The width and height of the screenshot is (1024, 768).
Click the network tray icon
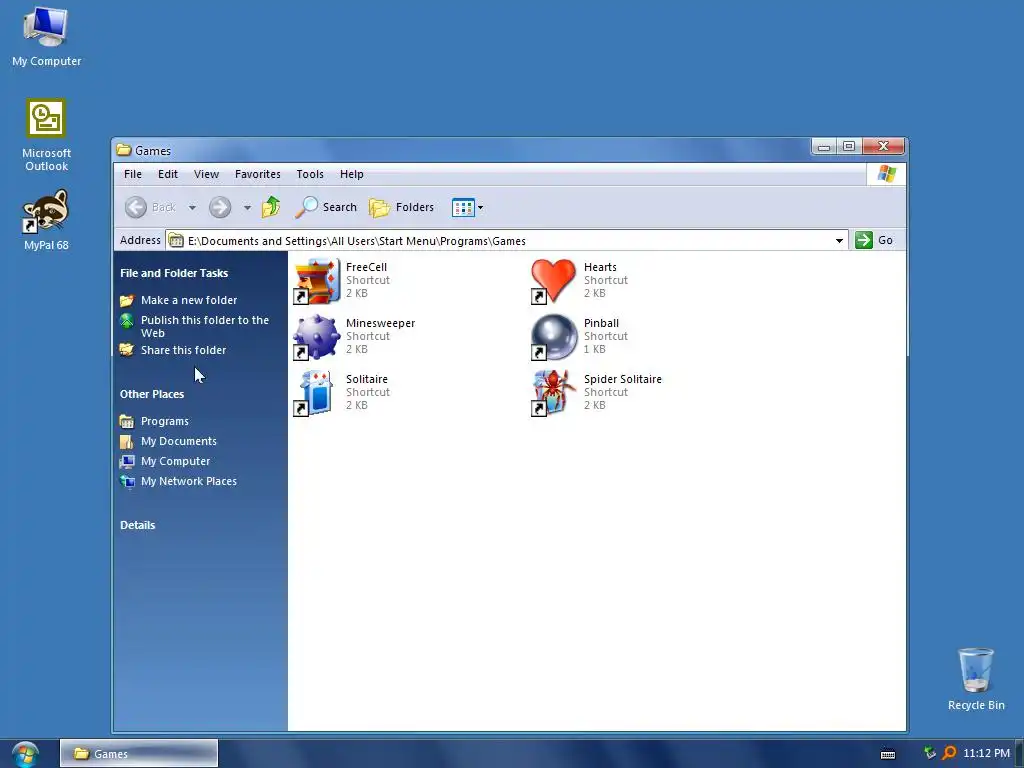click(929, 754)
